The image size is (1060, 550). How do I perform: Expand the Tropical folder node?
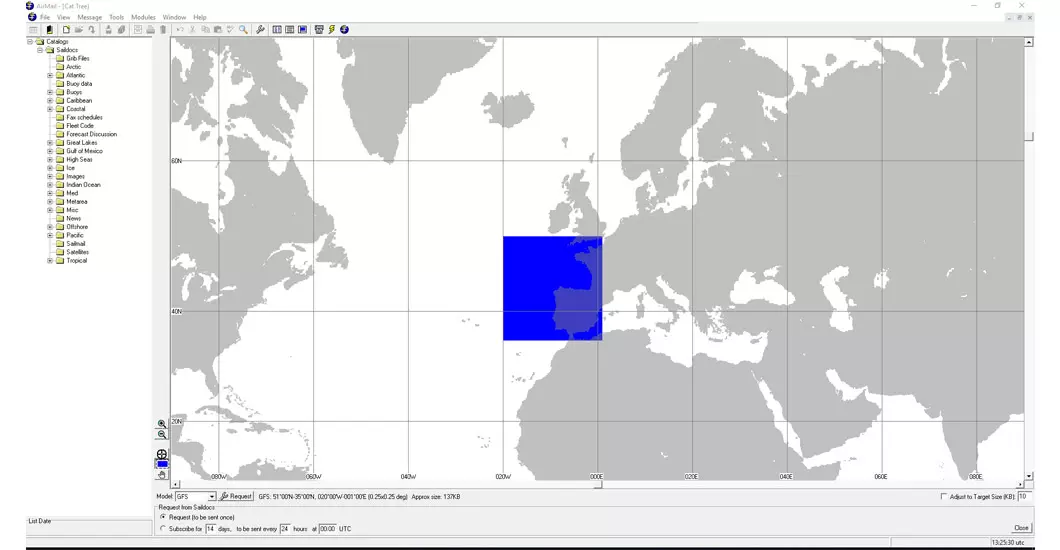50,261
